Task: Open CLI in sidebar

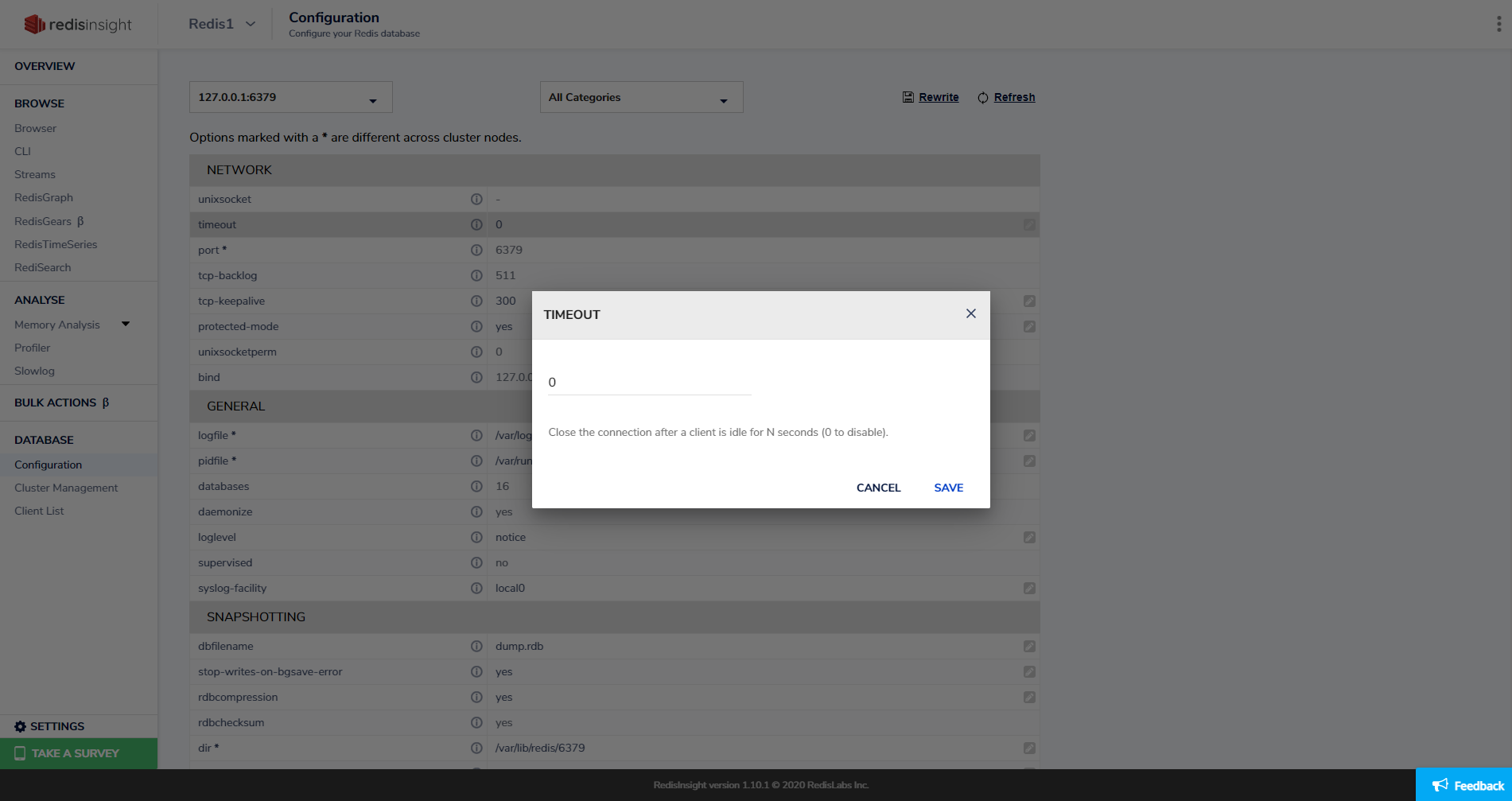Action: (22, 151)
